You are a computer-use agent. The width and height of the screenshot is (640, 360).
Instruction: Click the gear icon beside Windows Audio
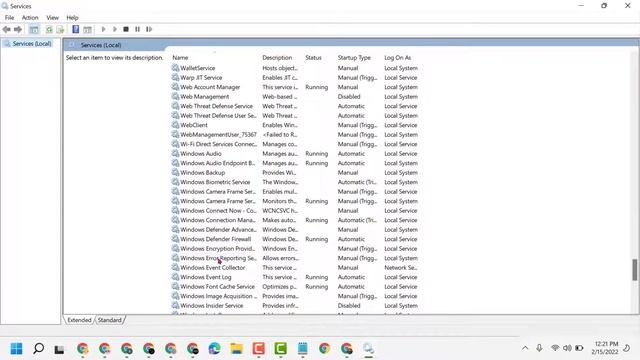(x=175, y=153)
